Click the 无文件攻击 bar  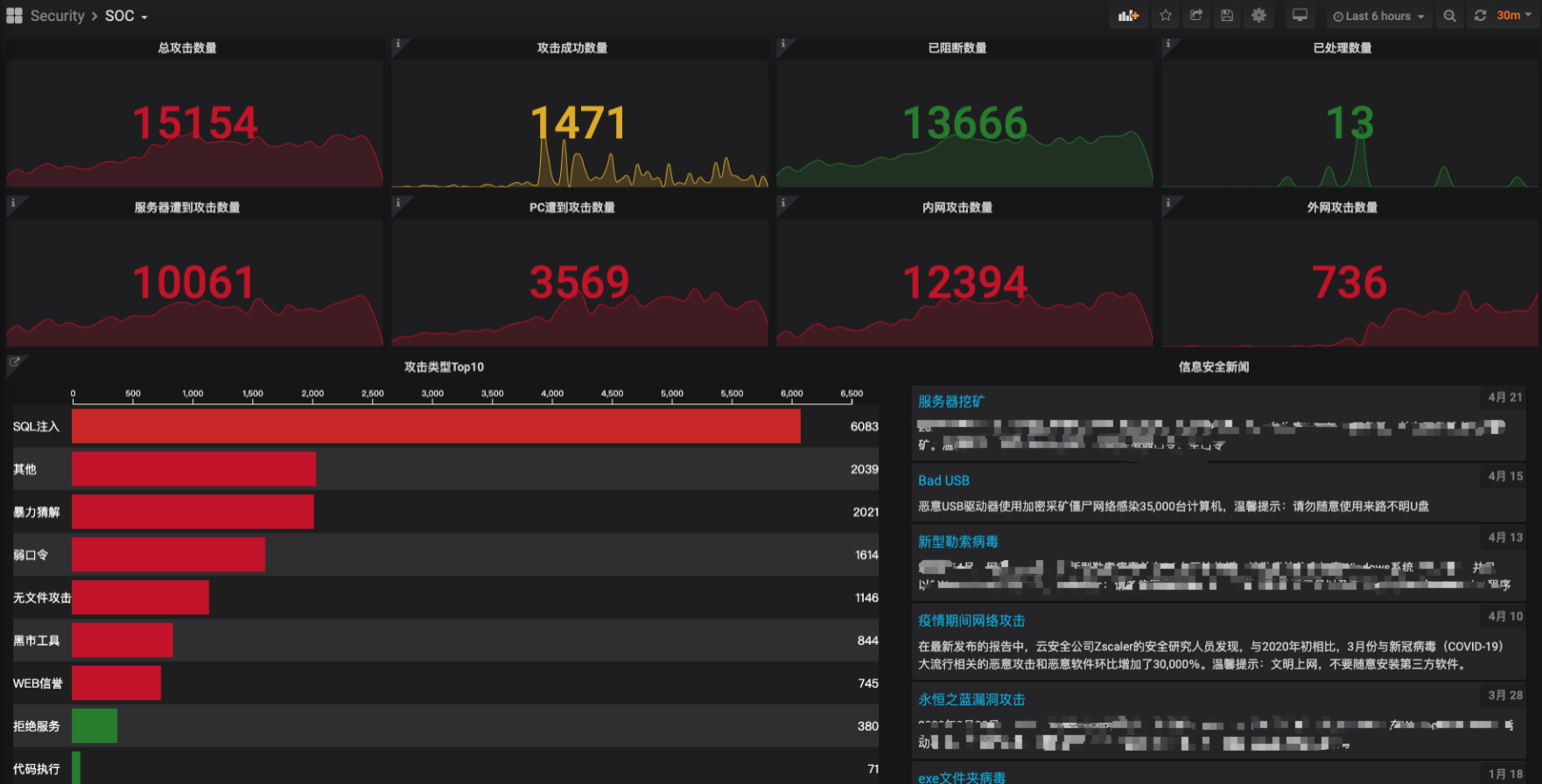pos(140,598)
